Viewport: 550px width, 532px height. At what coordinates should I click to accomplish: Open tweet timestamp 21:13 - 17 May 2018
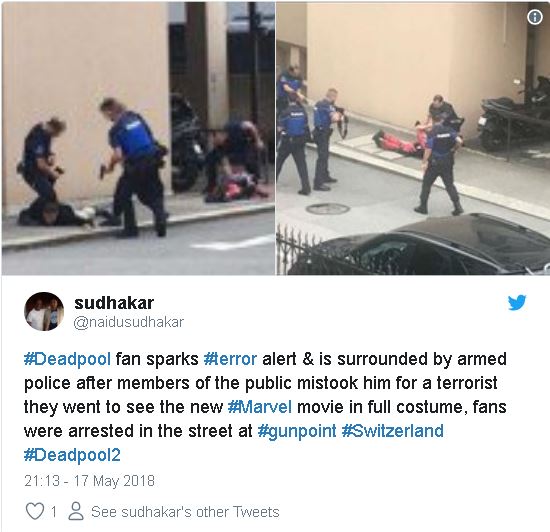coord(89,480)
